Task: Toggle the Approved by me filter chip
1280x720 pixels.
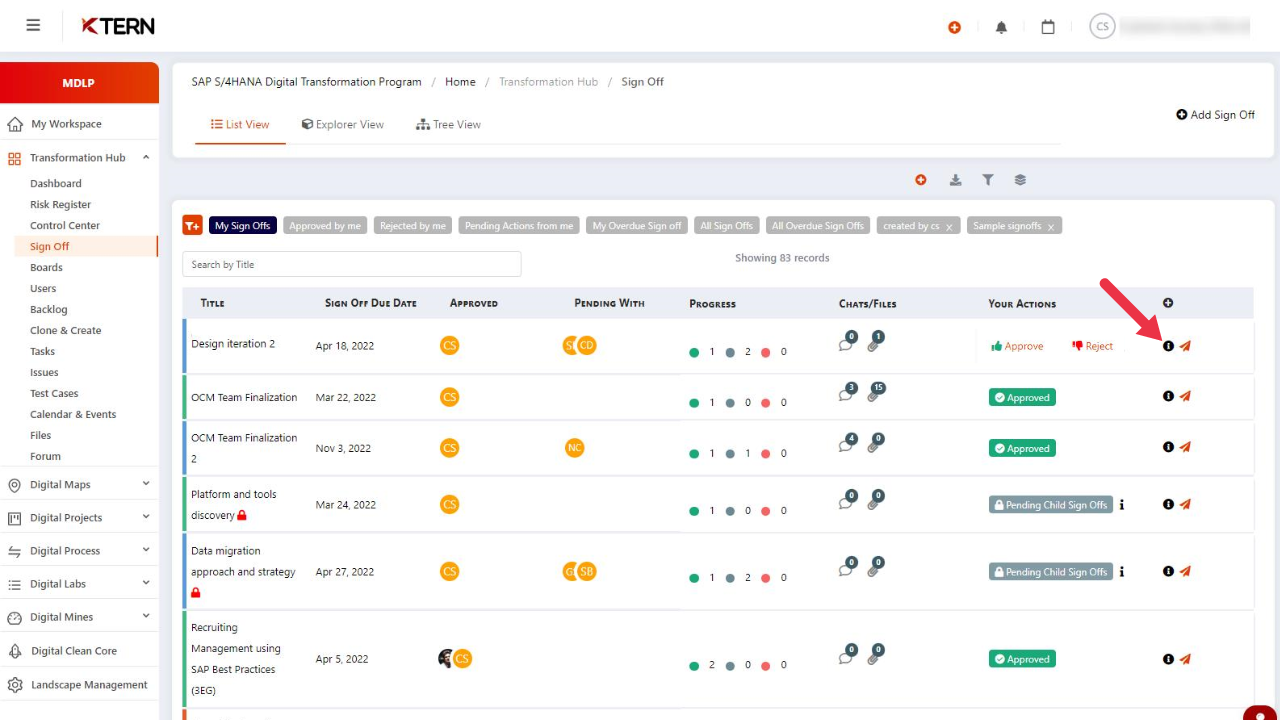Action: pyautogui.click(x=325, y=226)
